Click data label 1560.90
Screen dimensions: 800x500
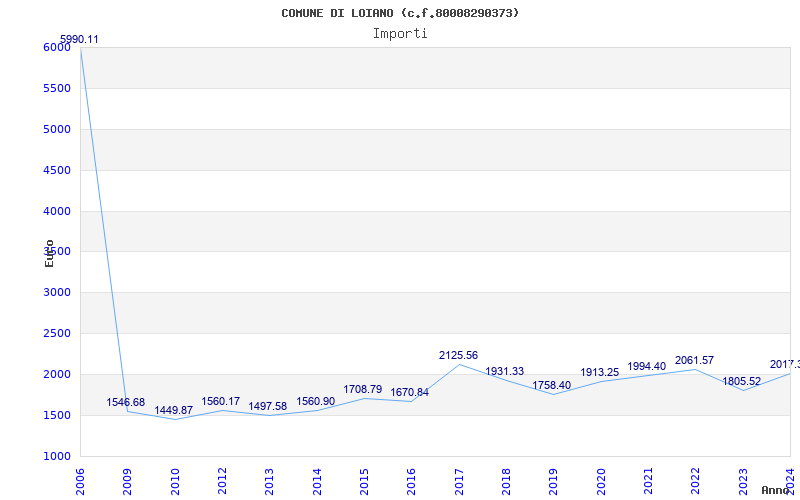[316, 402]
